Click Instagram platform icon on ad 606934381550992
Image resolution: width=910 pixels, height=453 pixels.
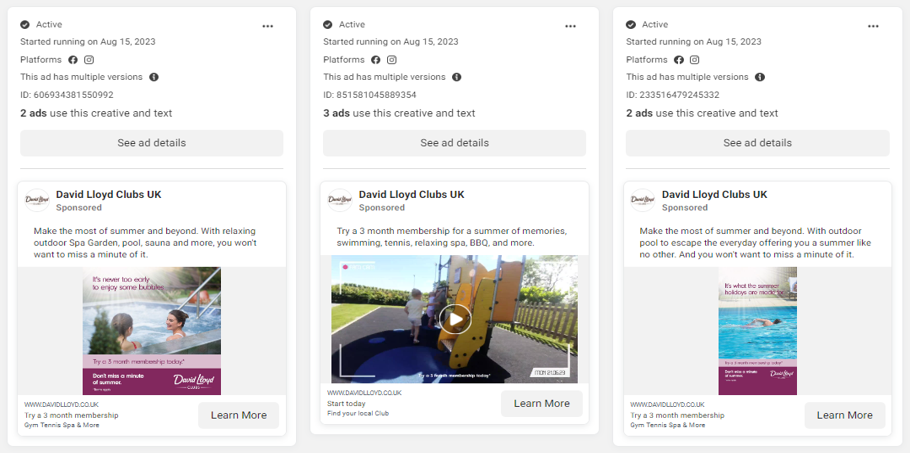pyautogui.click(x=89, y=60)
